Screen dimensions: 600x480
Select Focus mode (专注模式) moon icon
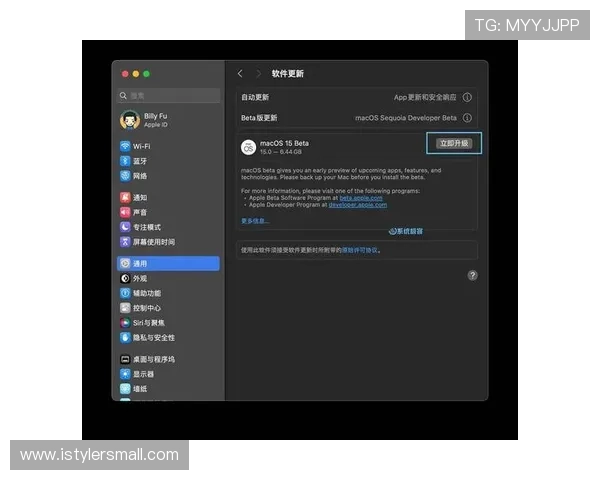(125, 227)
